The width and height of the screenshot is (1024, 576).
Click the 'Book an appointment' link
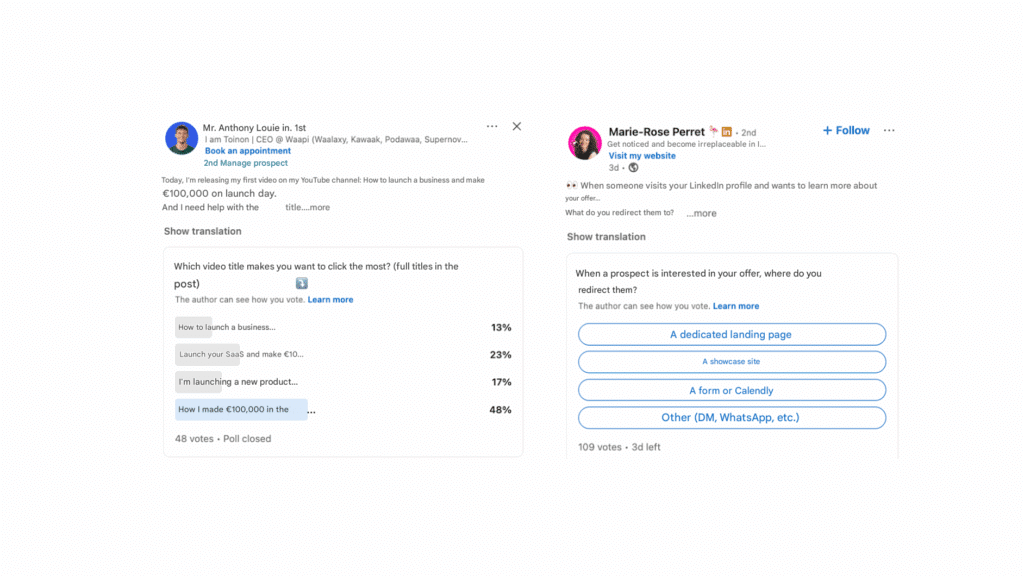[248, 151]
